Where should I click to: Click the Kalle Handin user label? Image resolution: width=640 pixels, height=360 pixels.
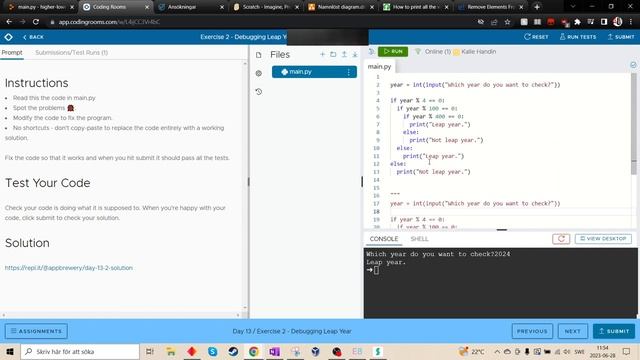coord(475,51)
